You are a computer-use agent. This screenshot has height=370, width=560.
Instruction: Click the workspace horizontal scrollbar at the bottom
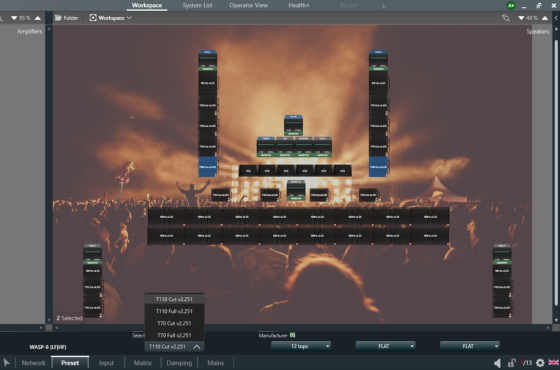302,327
